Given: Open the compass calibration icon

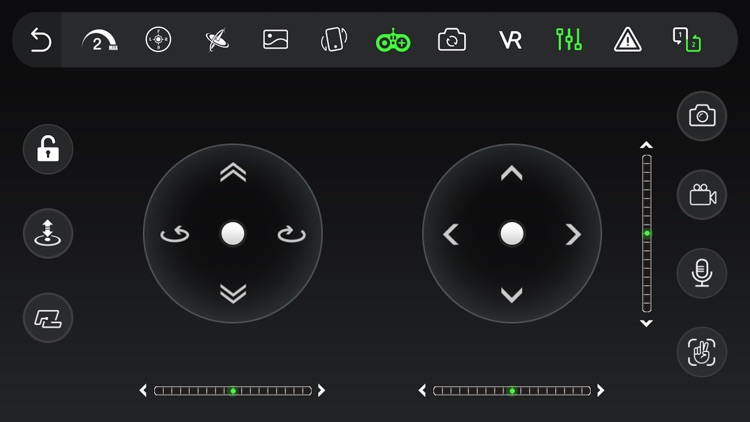Looking at the screenshot, I should [x=158, y=39].
